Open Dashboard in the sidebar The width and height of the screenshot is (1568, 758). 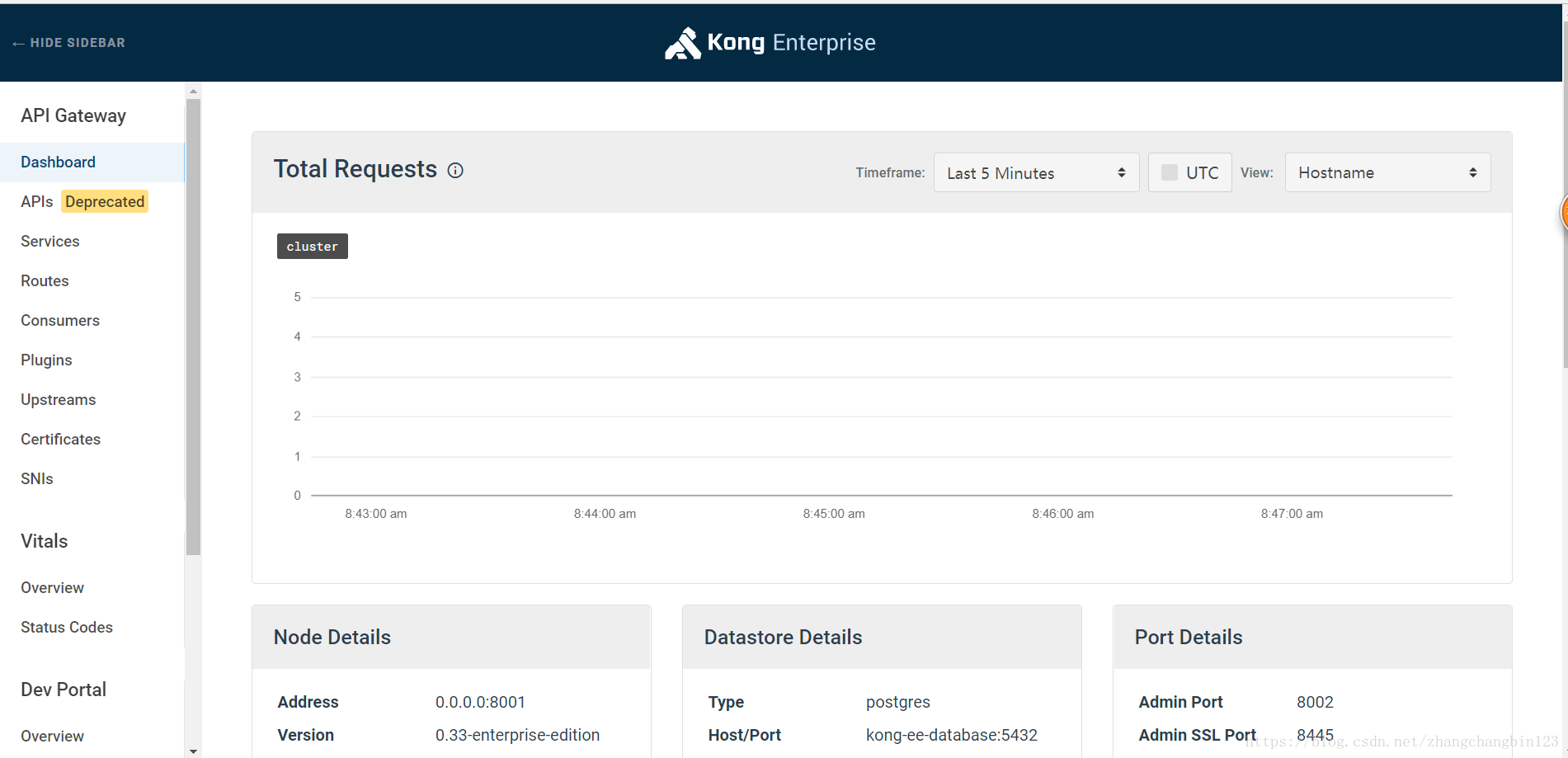point(92,162)
